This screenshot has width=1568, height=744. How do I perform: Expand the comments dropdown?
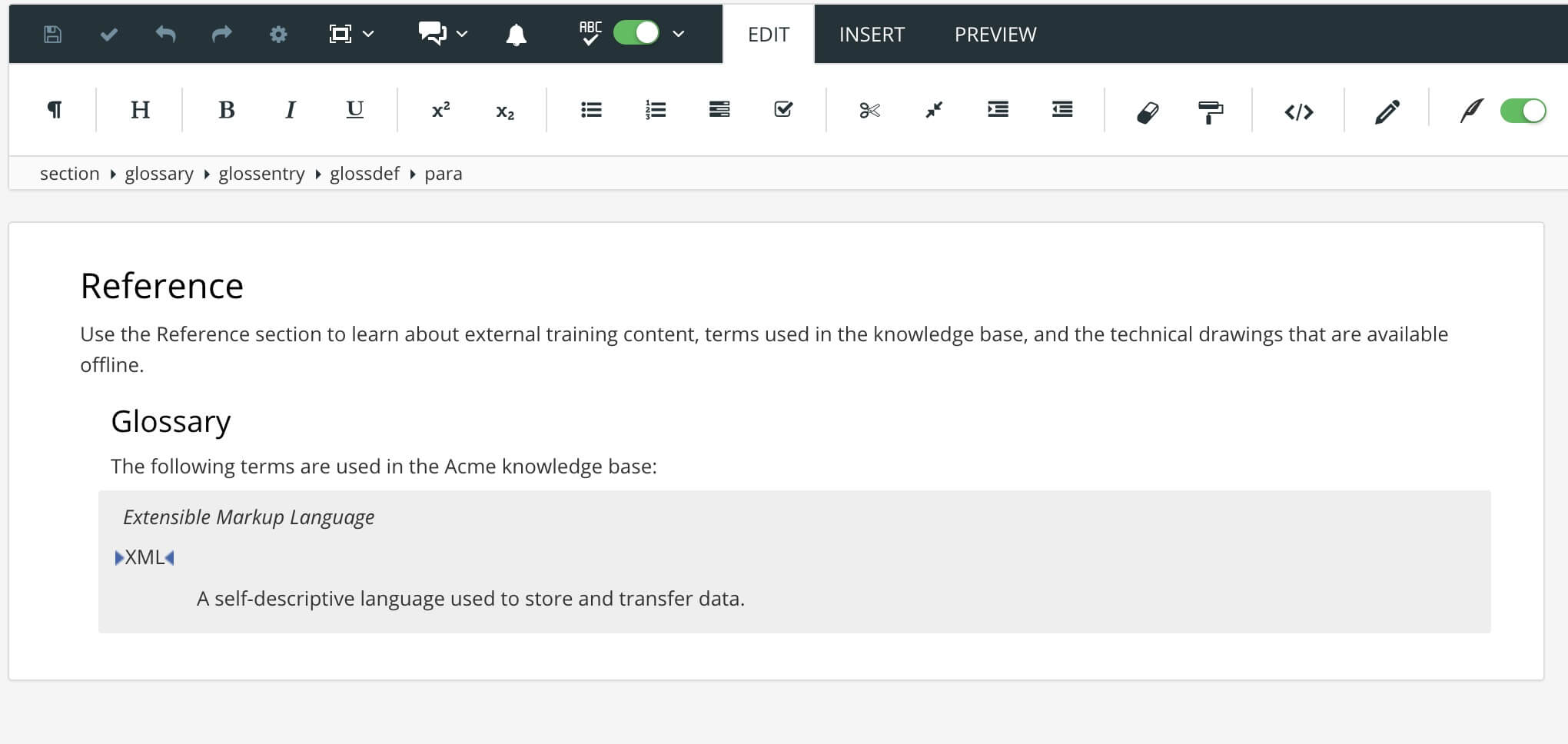coord(460,34)
